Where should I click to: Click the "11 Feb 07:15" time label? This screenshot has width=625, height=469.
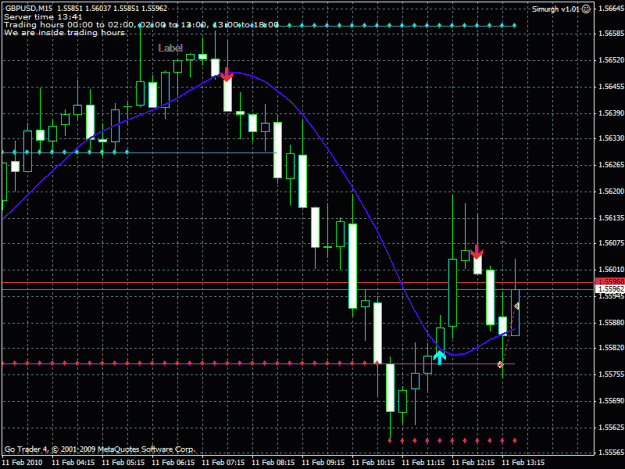(x=223, y=462)
